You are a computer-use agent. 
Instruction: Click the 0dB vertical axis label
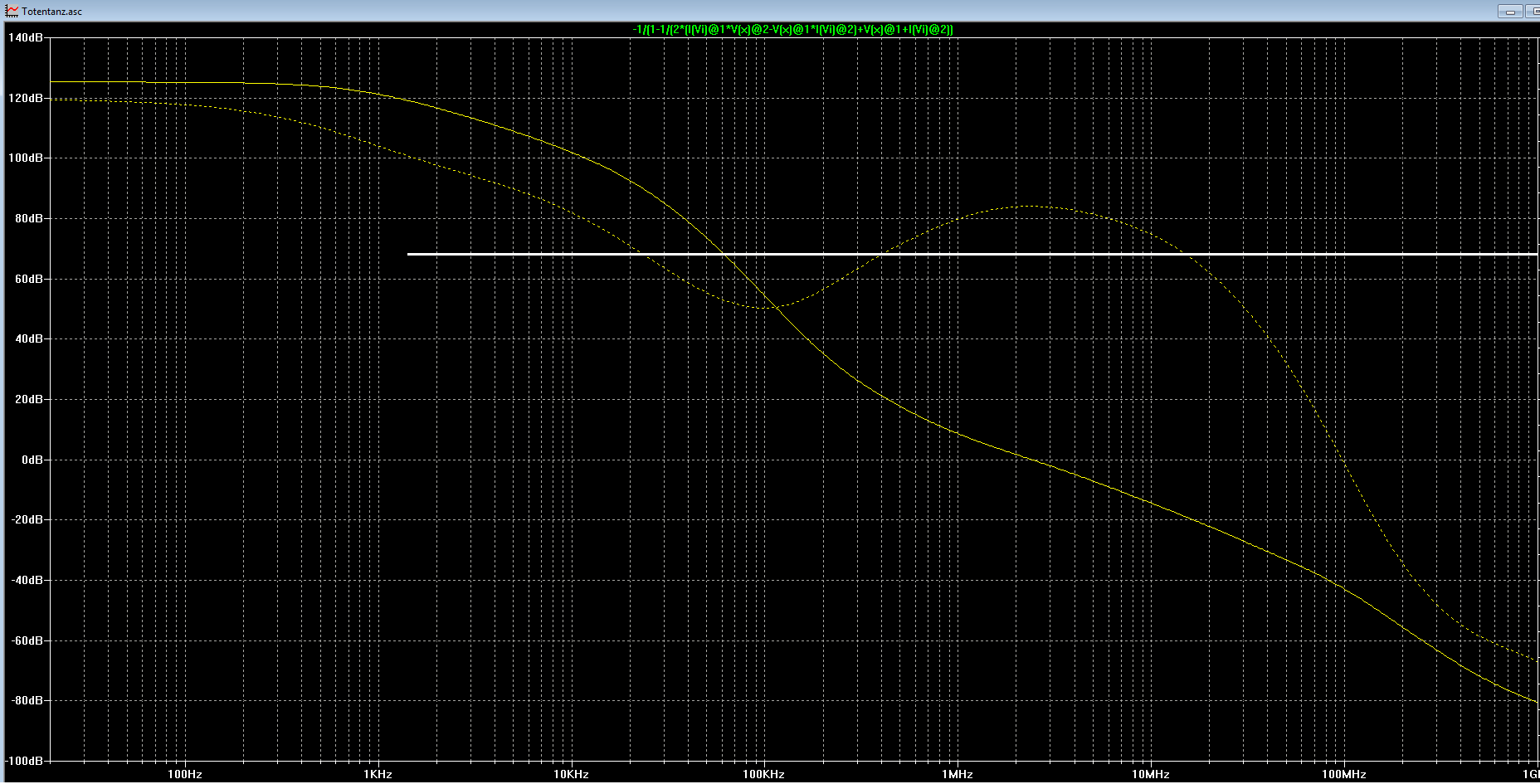click(32, 460)
